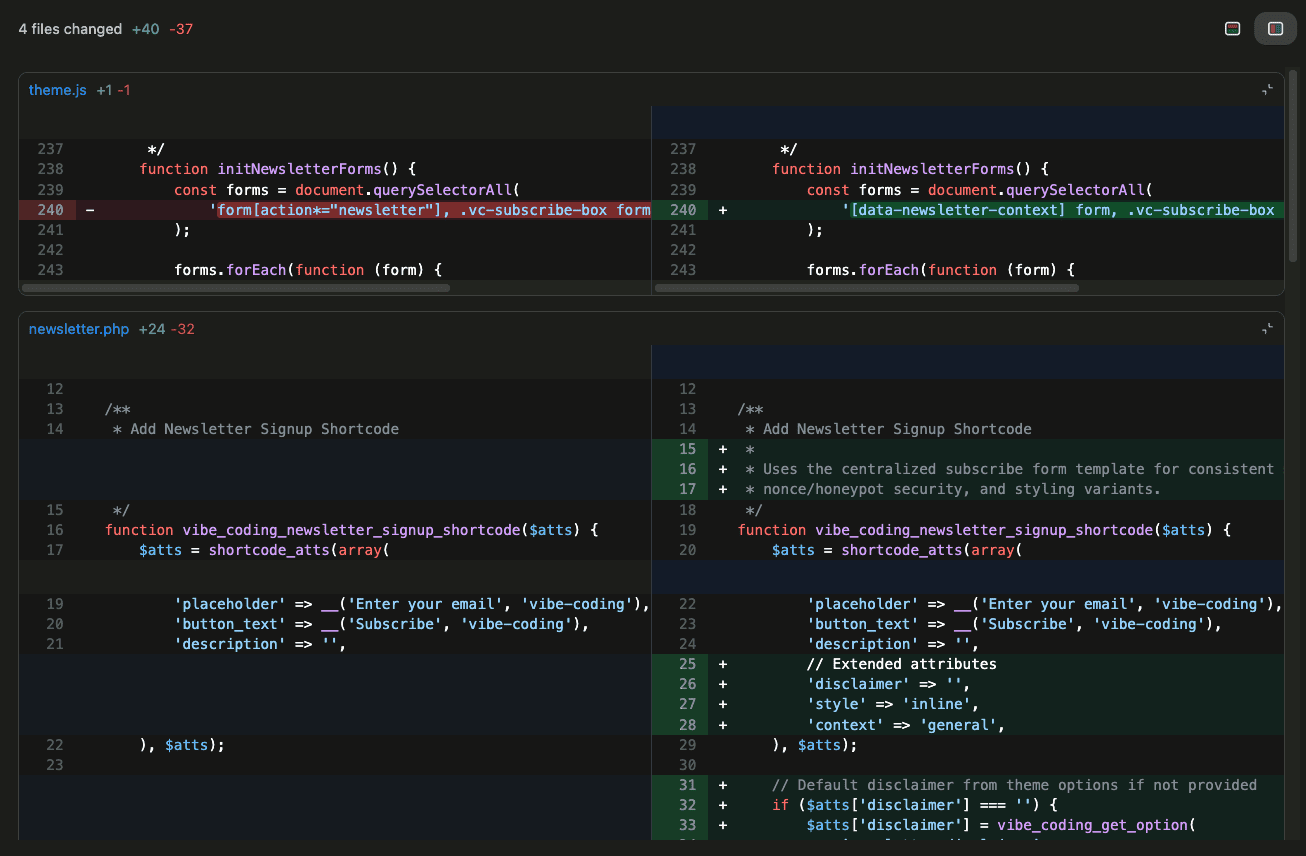1306x856 pixels.
Task: Activate the split diff view icon
Action: click(x=1275, y=28)
